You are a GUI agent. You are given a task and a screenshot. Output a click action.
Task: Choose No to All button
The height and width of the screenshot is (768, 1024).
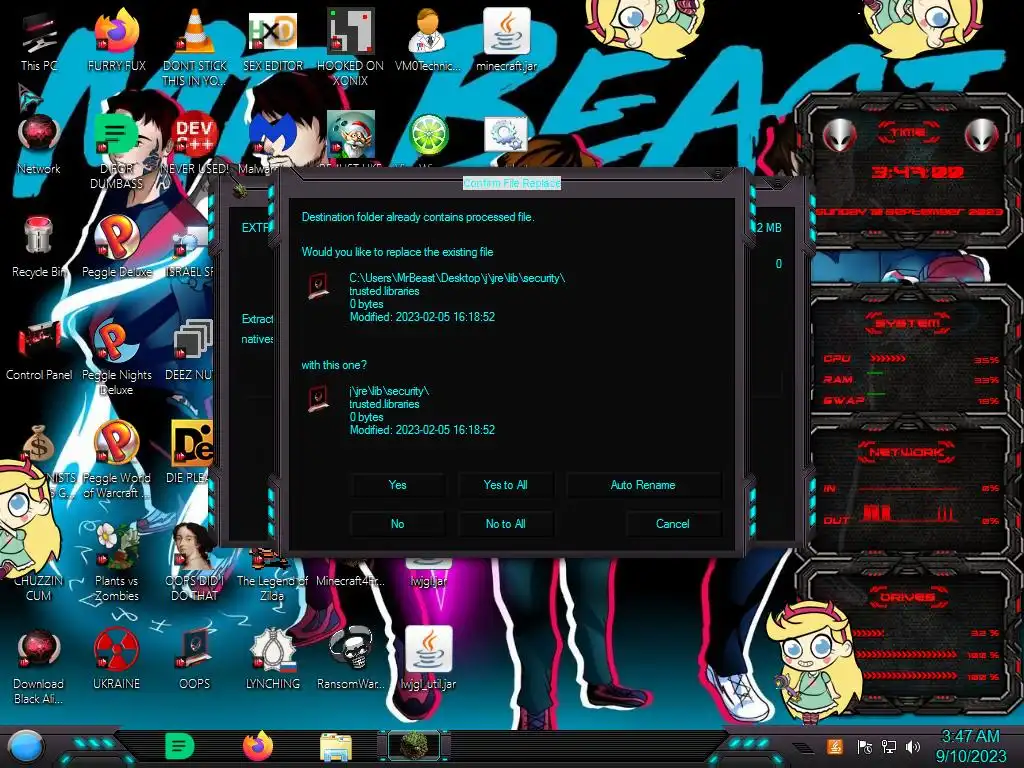click(505, 524)
